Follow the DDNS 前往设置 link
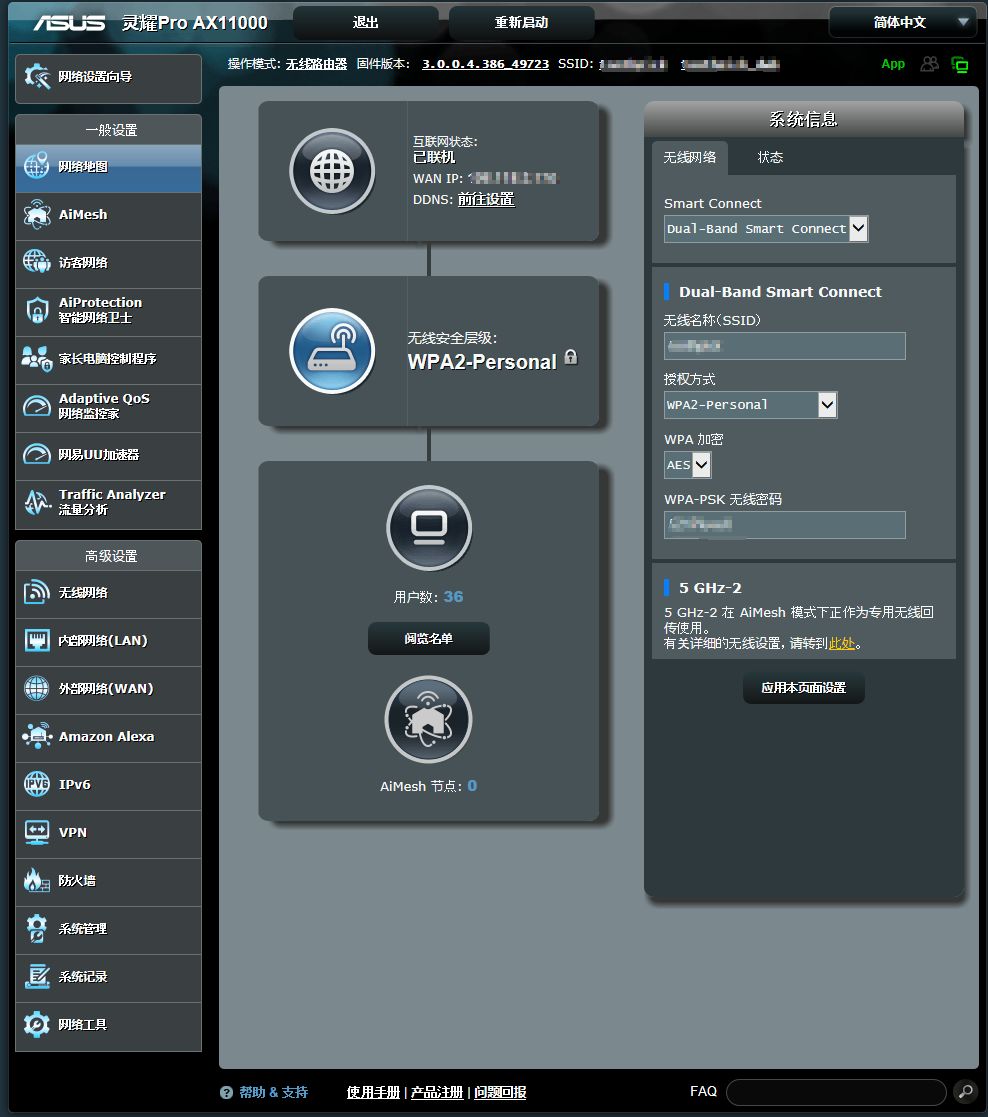Screen dimensions: 988x1117 tap(486, 199)
